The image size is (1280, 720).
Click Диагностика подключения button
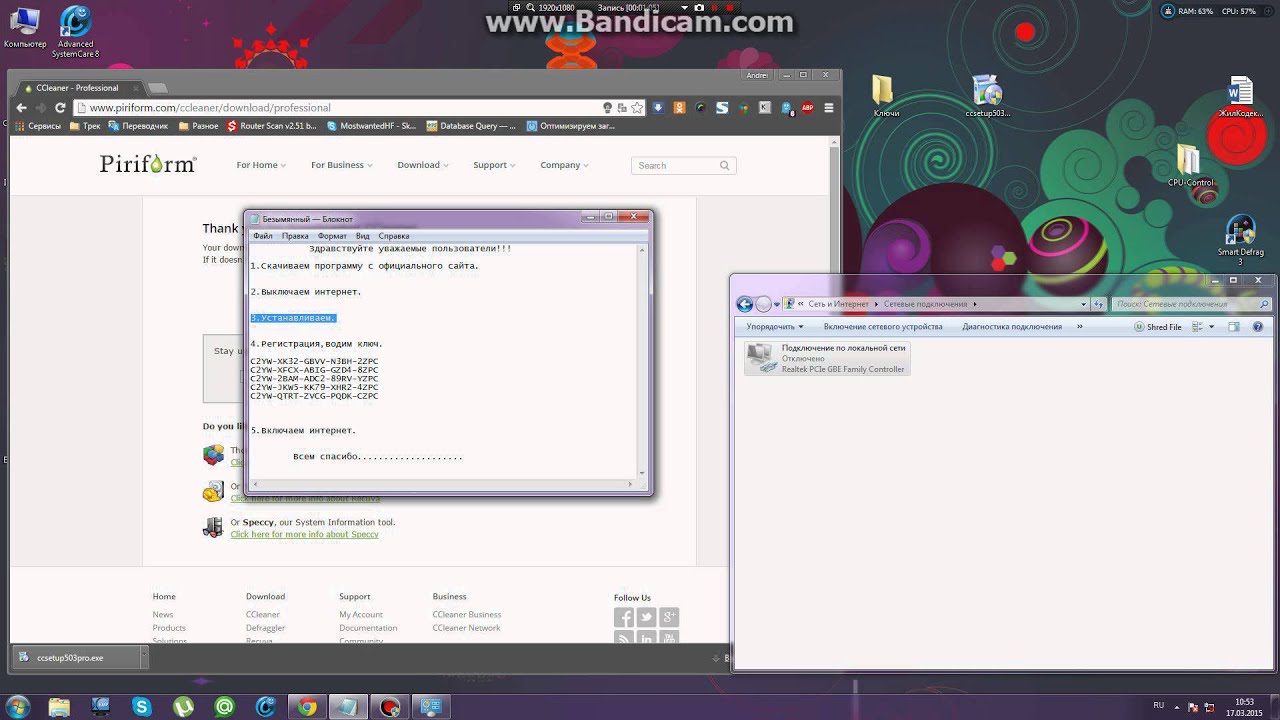(x=1012, y=327)
